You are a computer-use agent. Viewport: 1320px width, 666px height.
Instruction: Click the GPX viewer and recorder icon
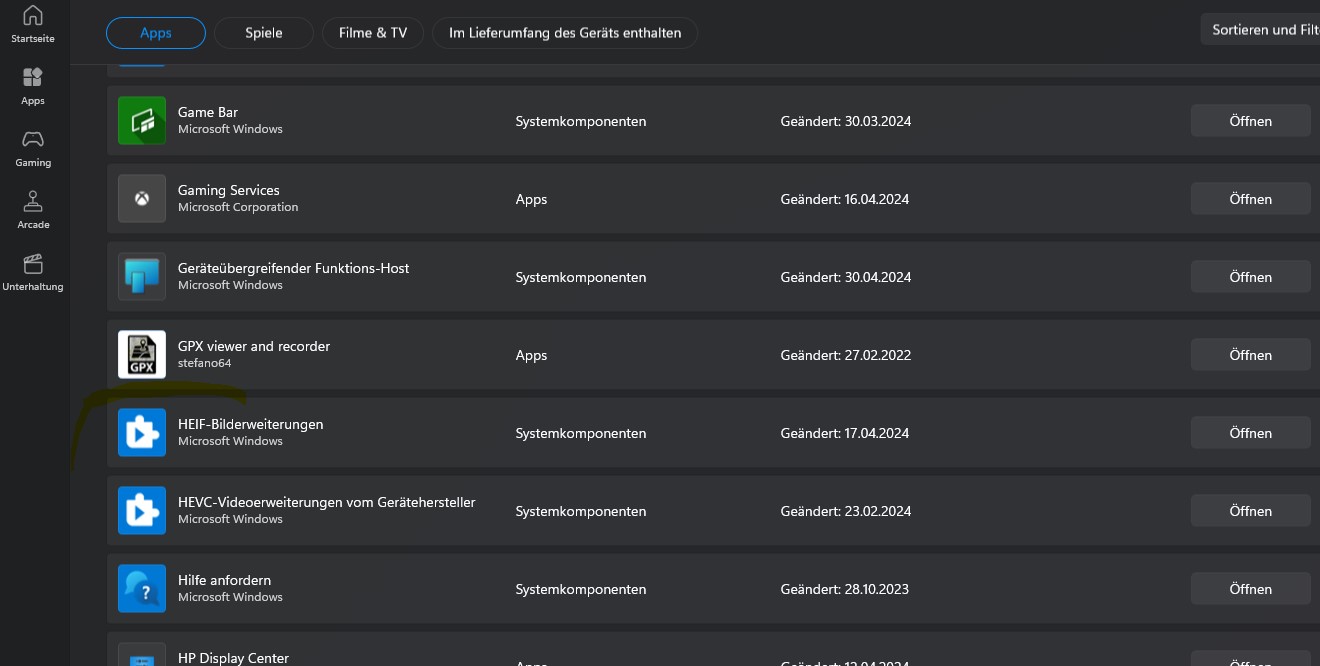142,355
